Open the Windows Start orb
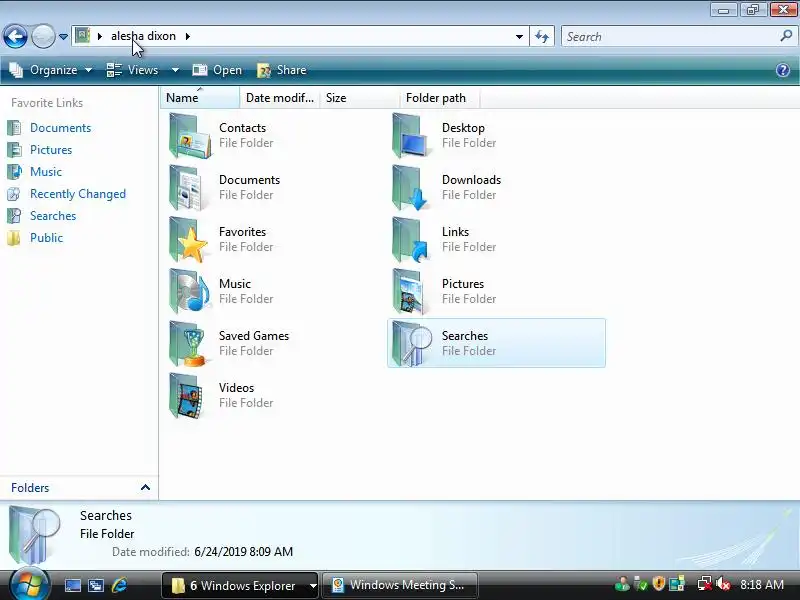Screen dimensions: 800x600 (x=29, y=585)
